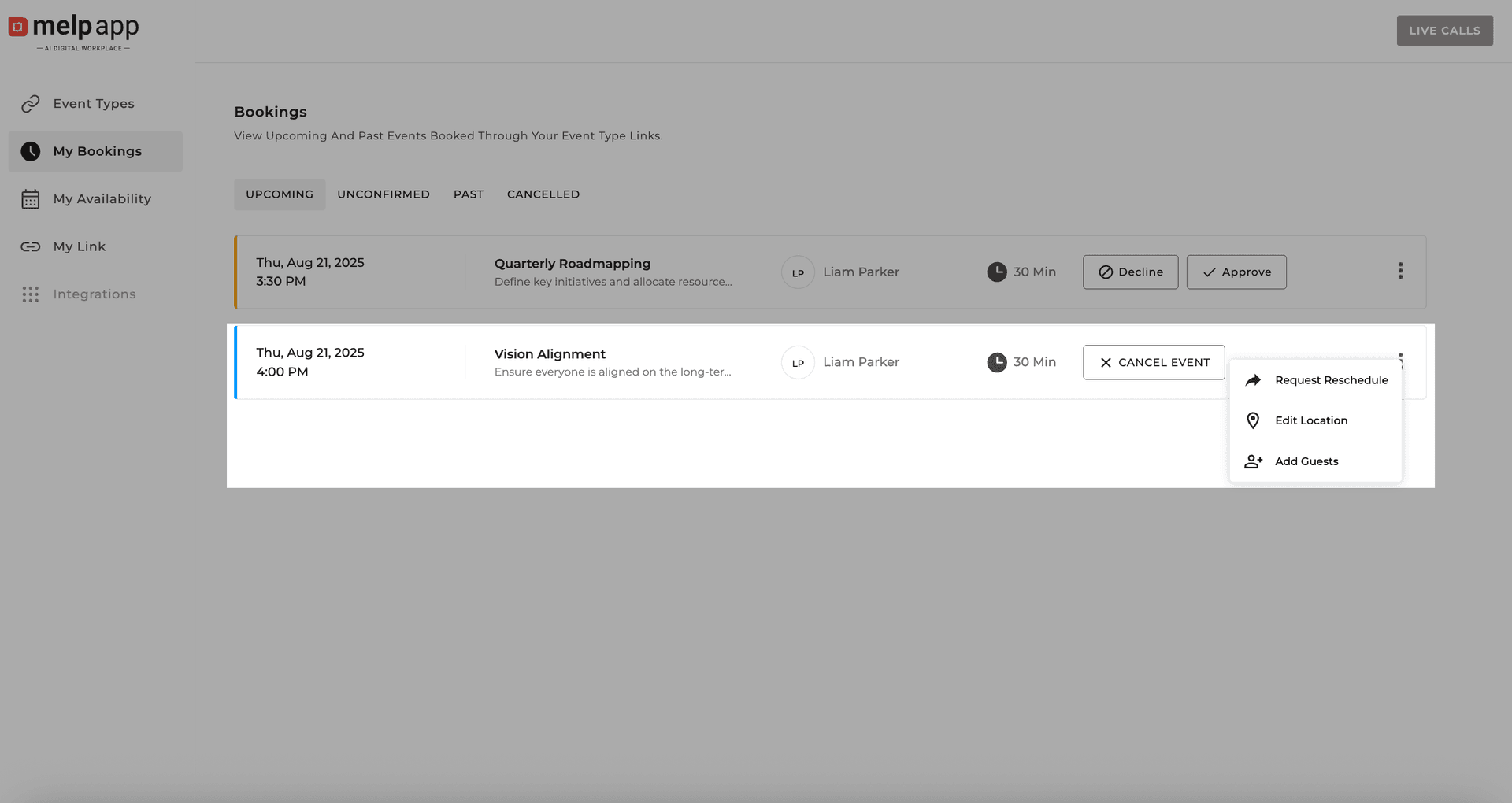Approve the Quarterly Roadmapping booking
The width and height of the screenshot is (1512, 803).
click(x=1236, y=272)
